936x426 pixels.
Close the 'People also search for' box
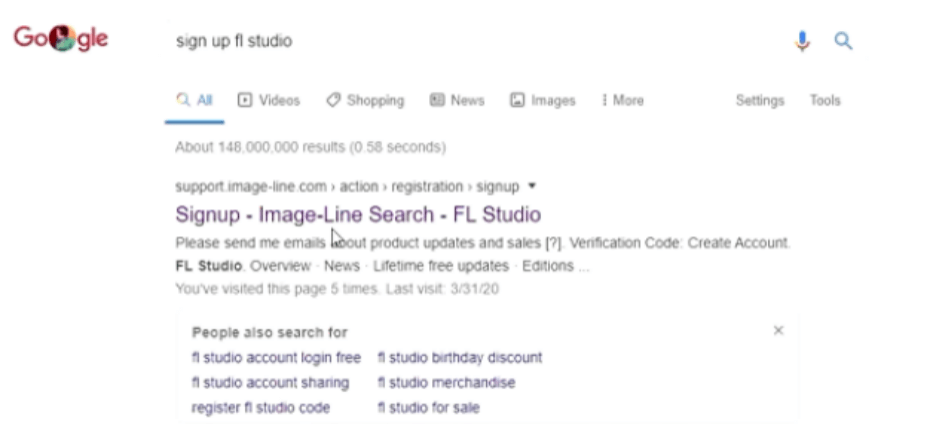click(778, 331)
